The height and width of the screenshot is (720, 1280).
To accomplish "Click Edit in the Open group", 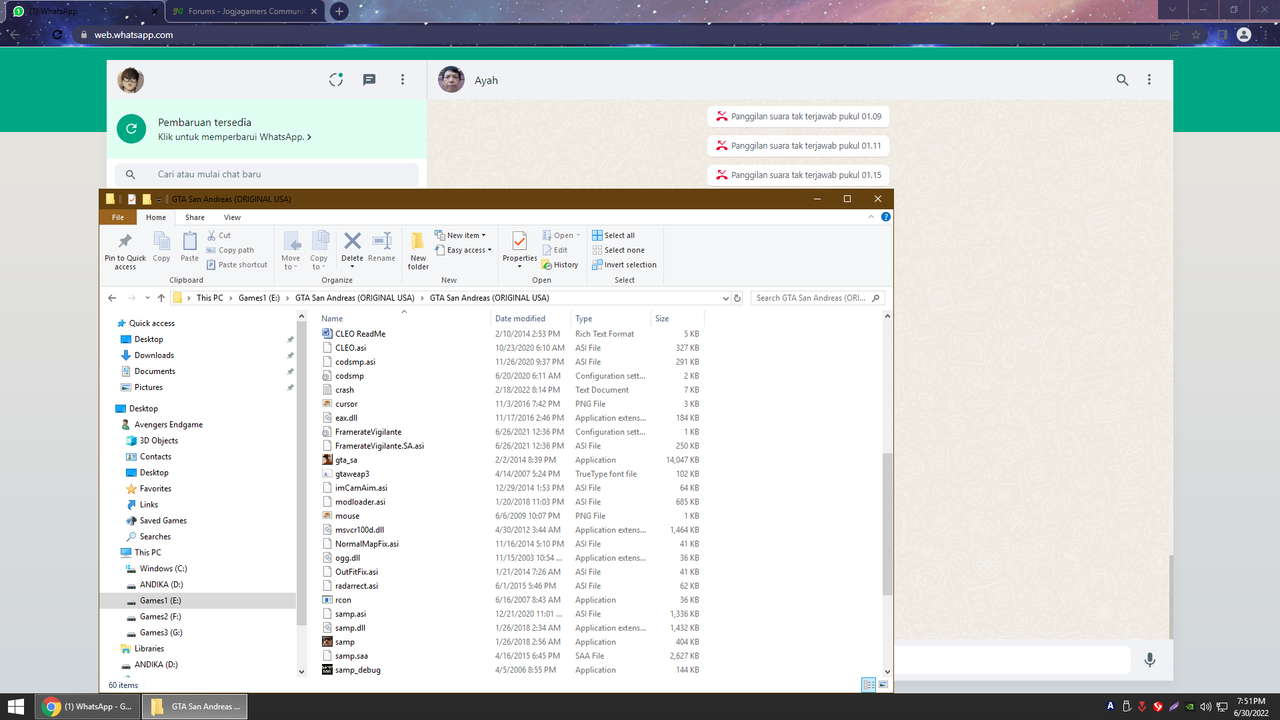I will (555, 250).
